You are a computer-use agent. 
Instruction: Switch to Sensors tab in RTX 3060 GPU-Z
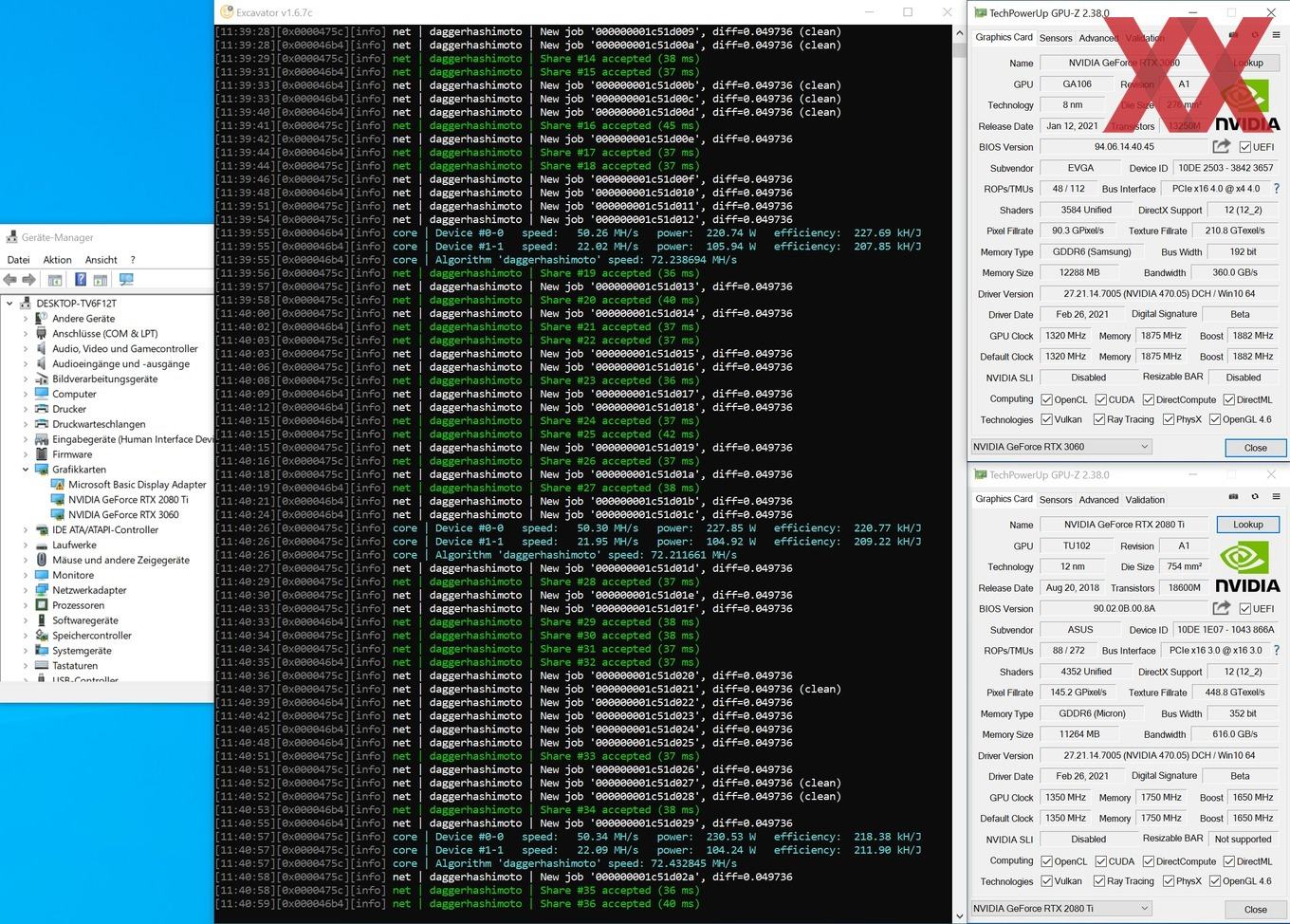(1056, 38)
